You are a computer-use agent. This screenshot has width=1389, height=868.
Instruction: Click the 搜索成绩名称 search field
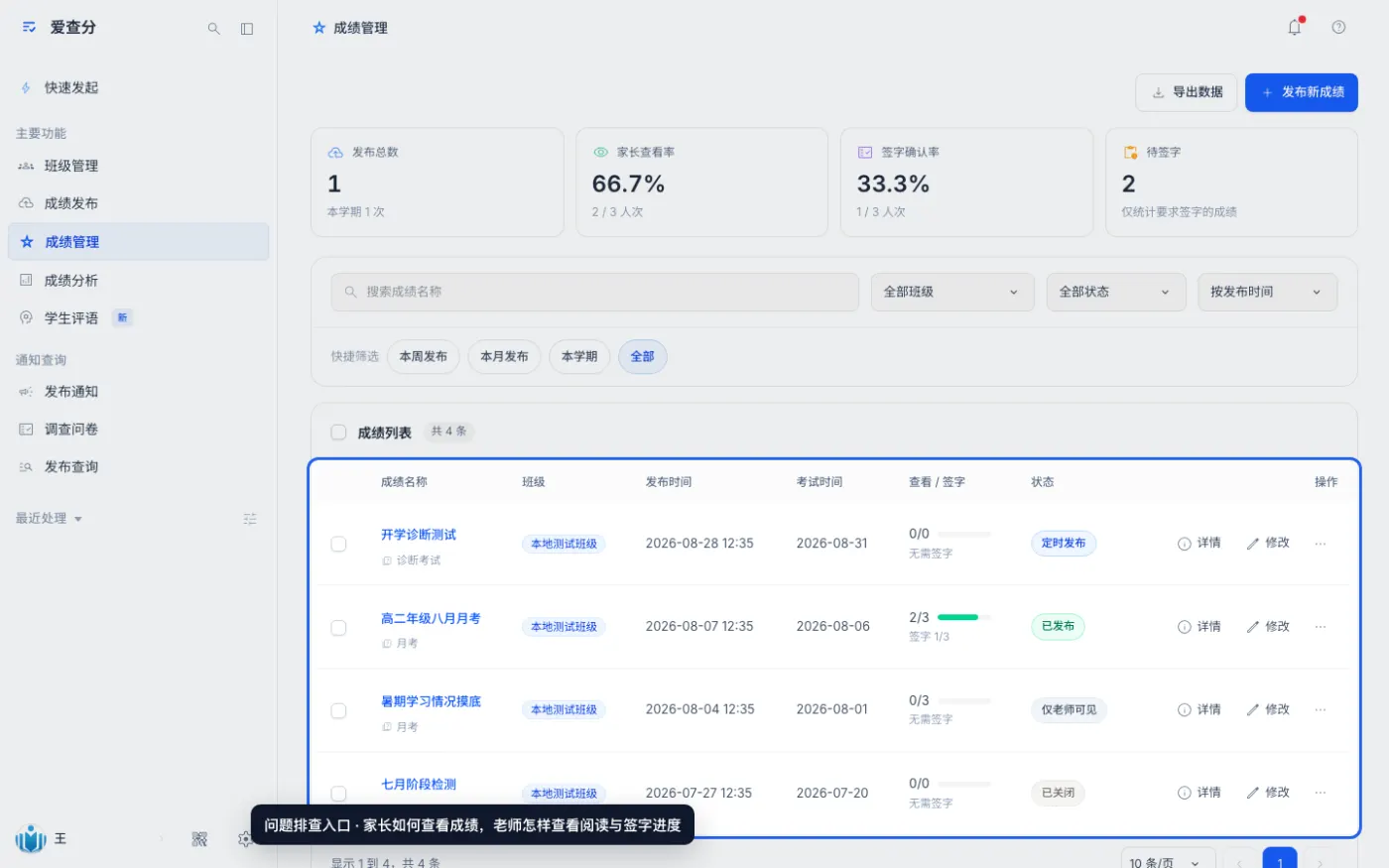click(x=595, y=292)
